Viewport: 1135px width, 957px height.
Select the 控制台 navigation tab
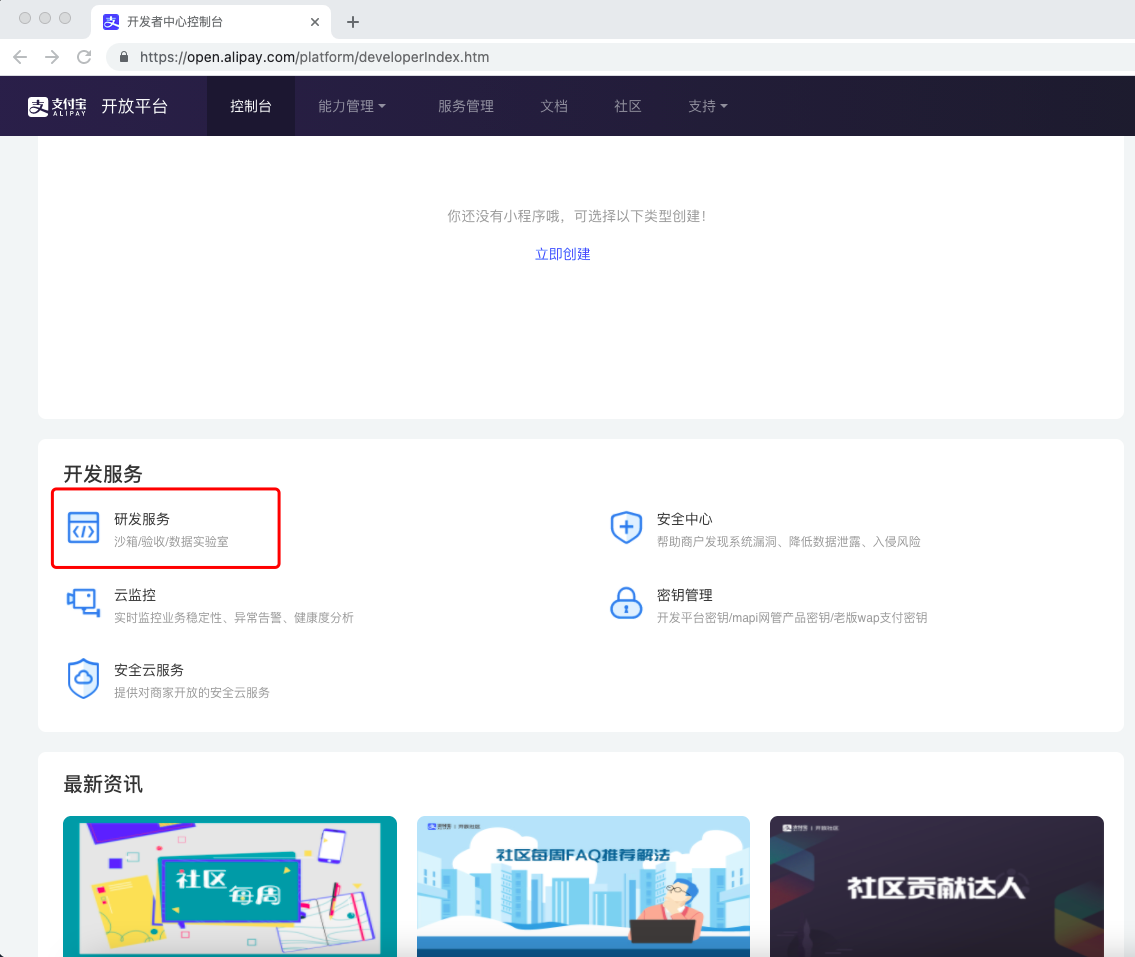coord(250,106)
